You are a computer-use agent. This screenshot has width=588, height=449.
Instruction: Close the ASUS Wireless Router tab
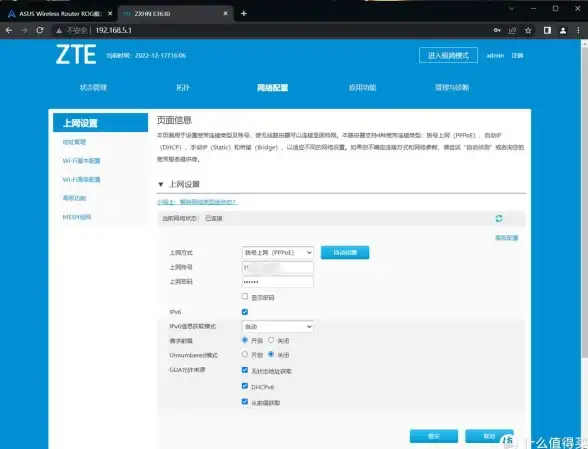(x=110, y=14)
